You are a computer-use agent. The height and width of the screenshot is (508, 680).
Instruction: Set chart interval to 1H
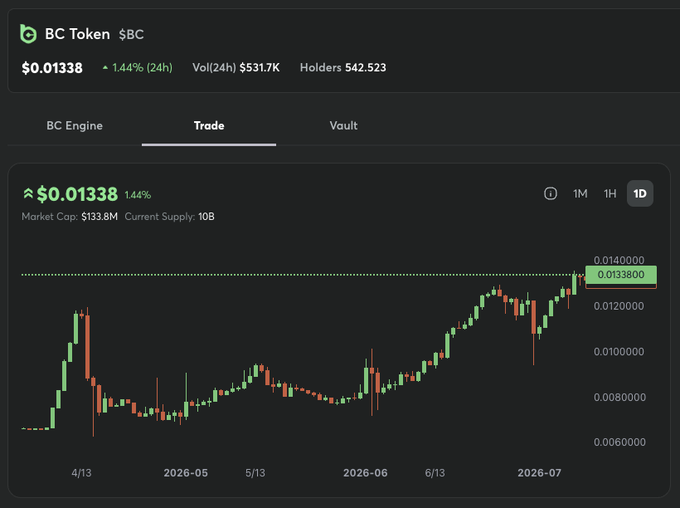click(610, 193)
